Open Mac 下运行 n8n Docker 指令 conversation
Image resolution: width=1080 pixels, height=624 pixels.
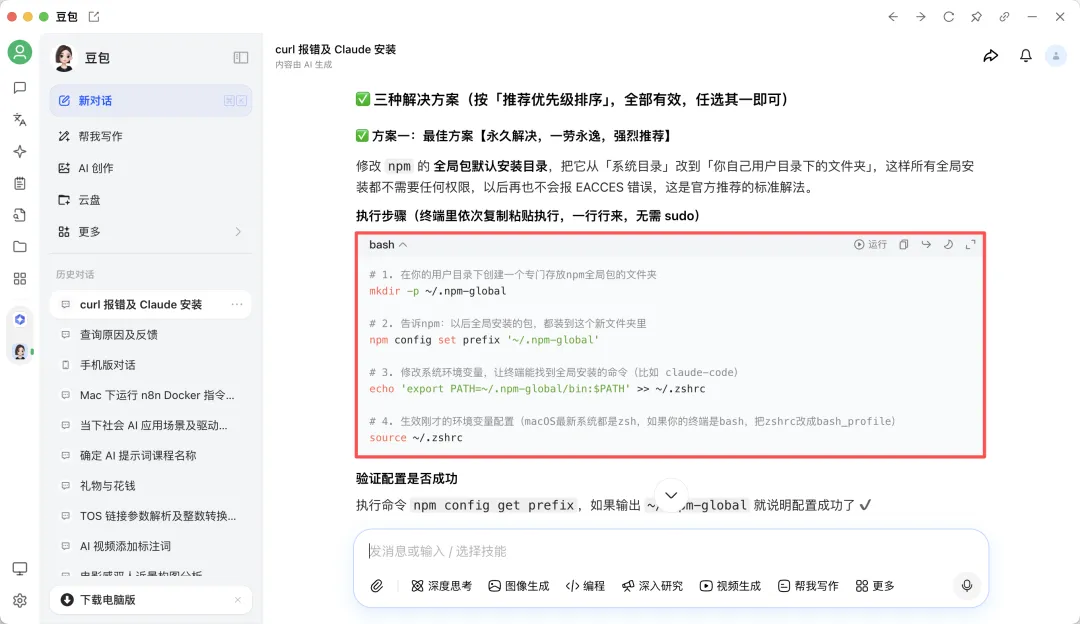click(151, 395)
